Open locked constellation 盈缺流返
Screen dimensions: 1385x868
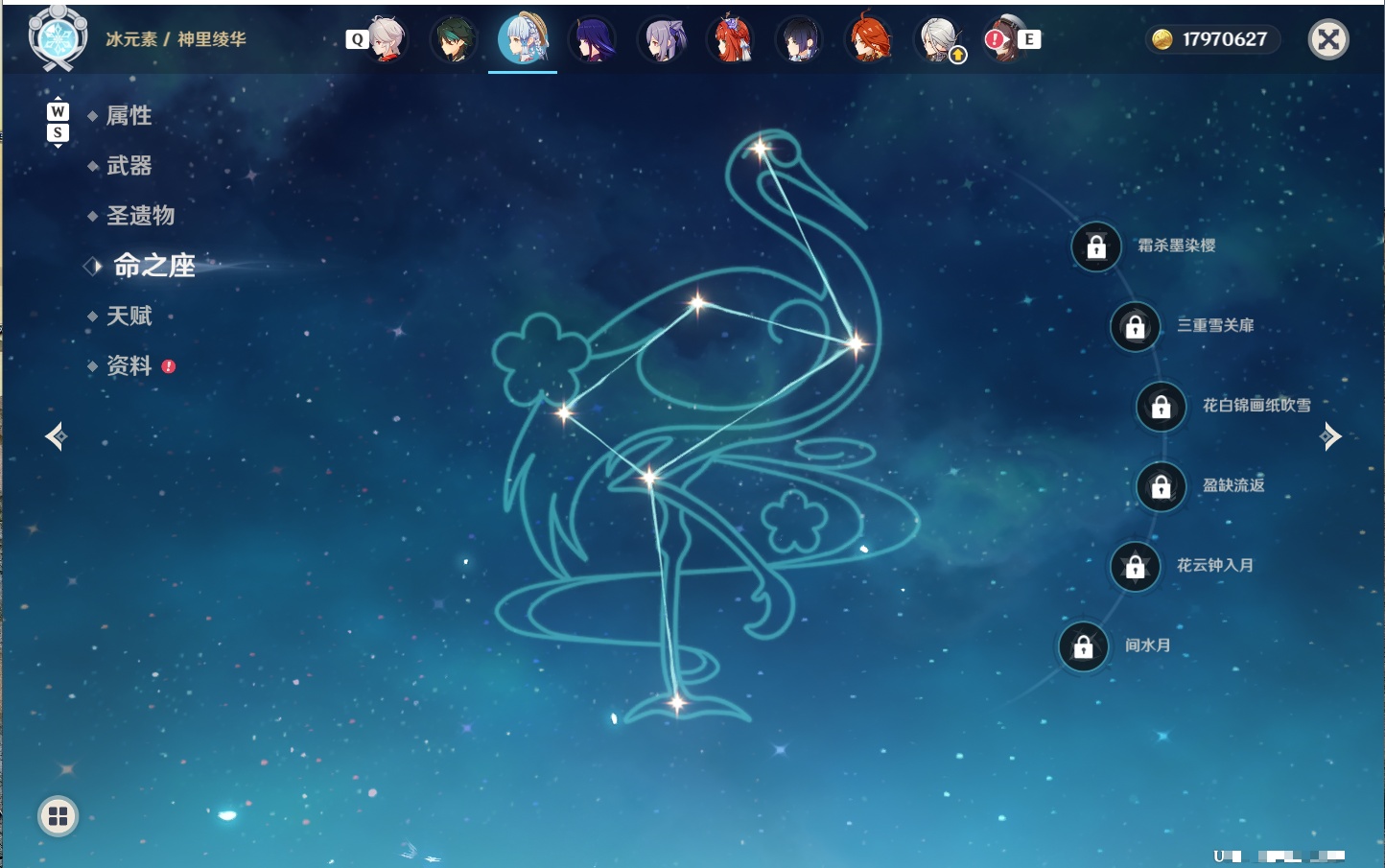coord(1161,486)
